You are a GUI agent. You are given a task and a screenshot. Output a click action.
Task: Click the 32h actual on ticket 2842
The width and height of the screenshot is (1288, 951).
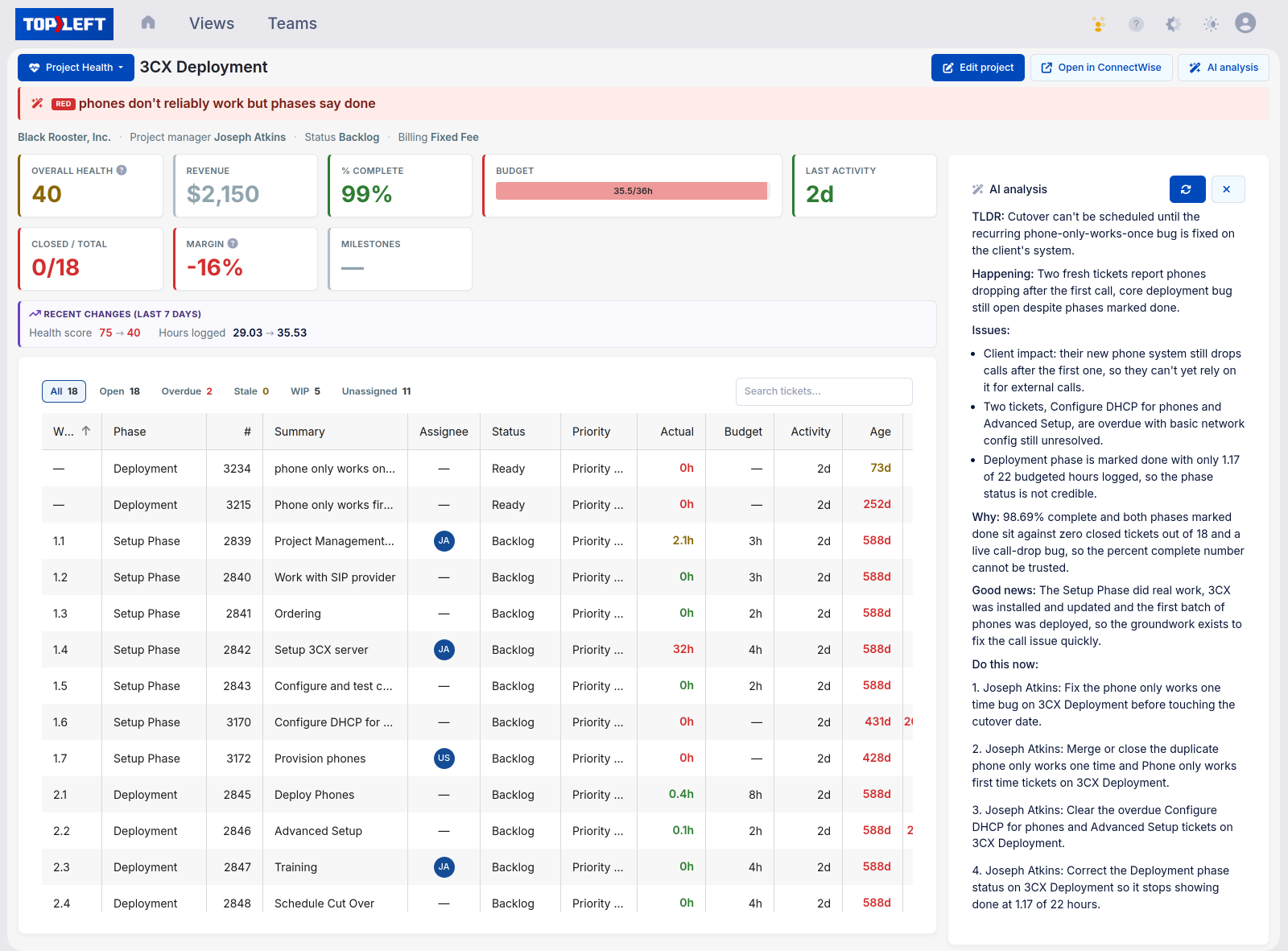point(683,649)
